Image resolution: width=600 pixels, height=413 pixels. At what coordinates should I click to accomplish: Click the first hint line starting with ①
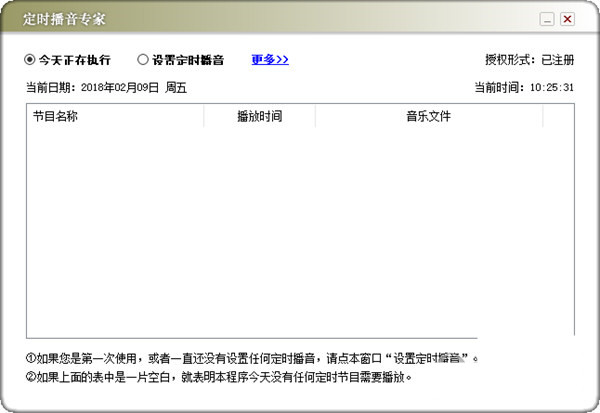pos(250,358)
